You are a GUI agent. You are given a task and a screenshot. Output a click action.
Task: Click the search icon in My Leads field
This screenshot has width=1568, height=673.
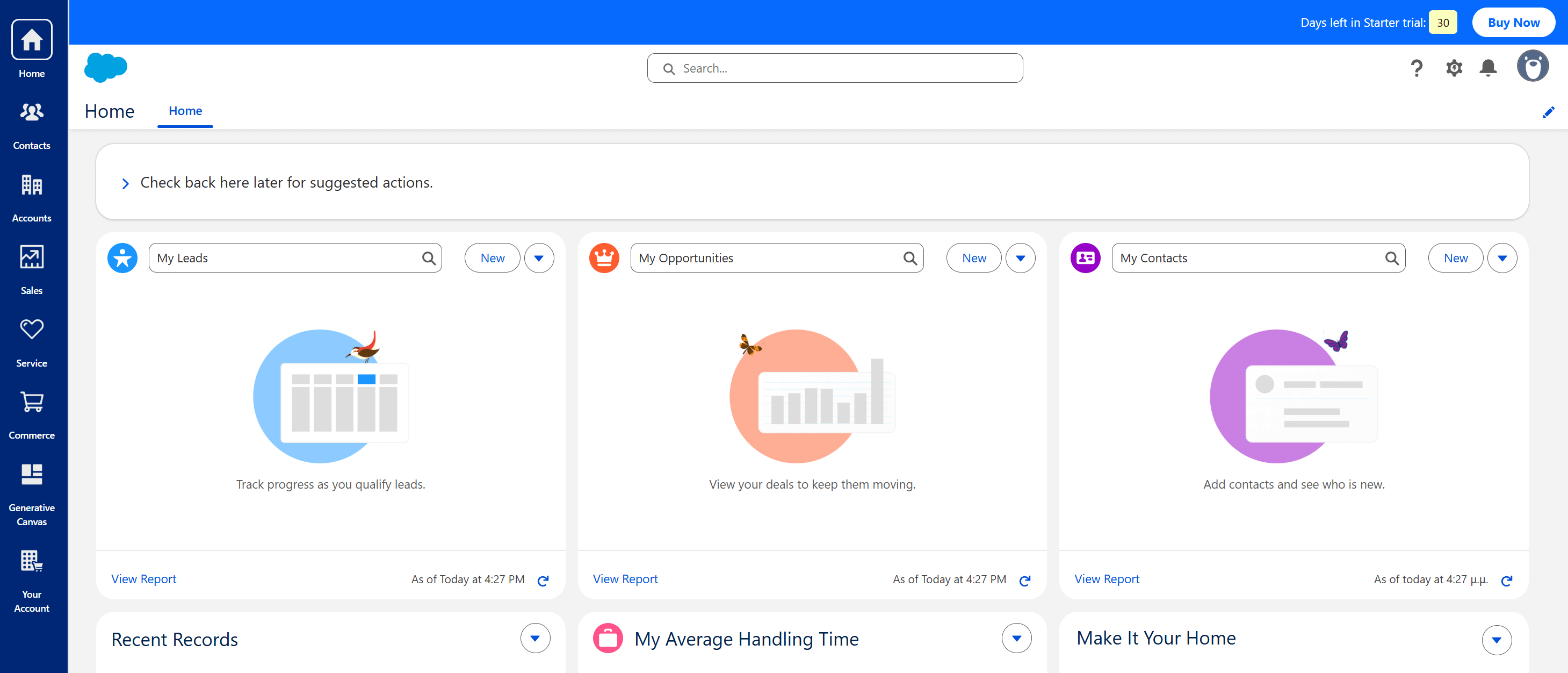coord(429,258)
